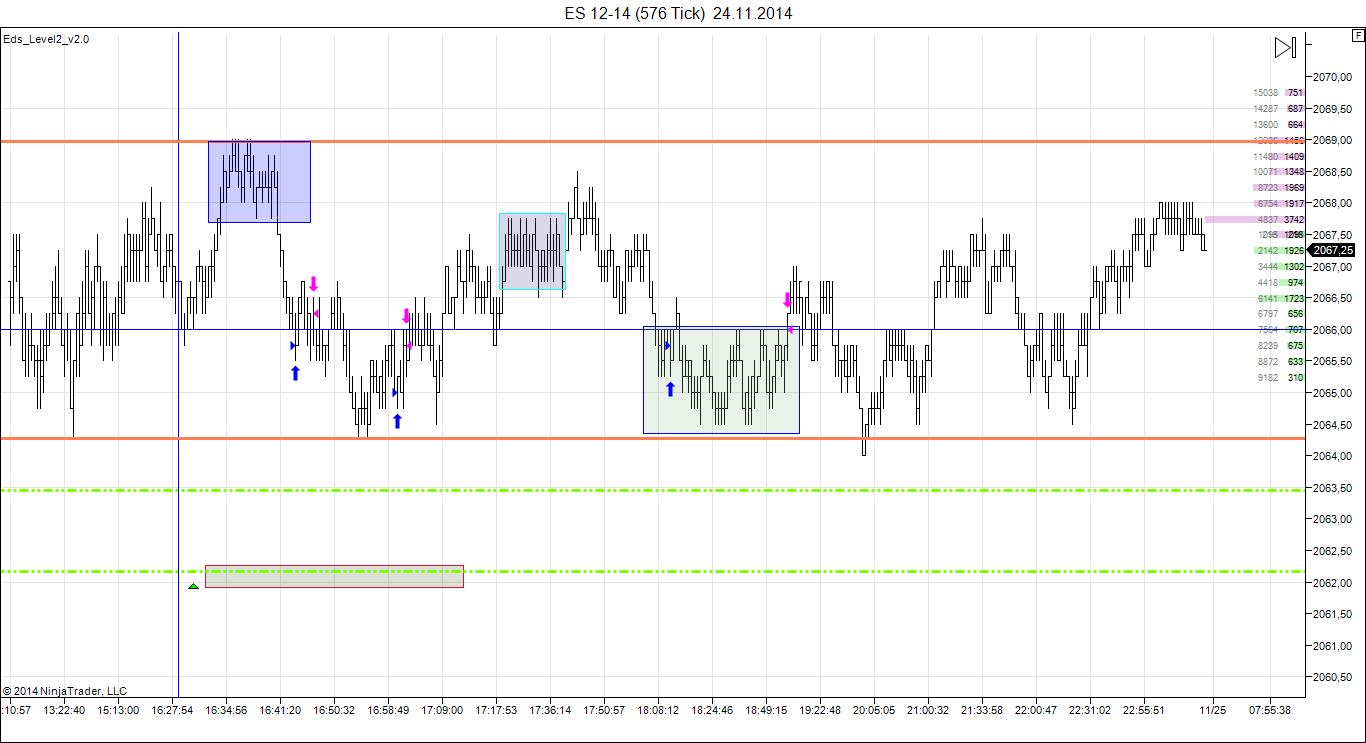Click the cumulative depth value 9182
Viewport: 1366px width, 743px height.
[x=1268, y=378]
